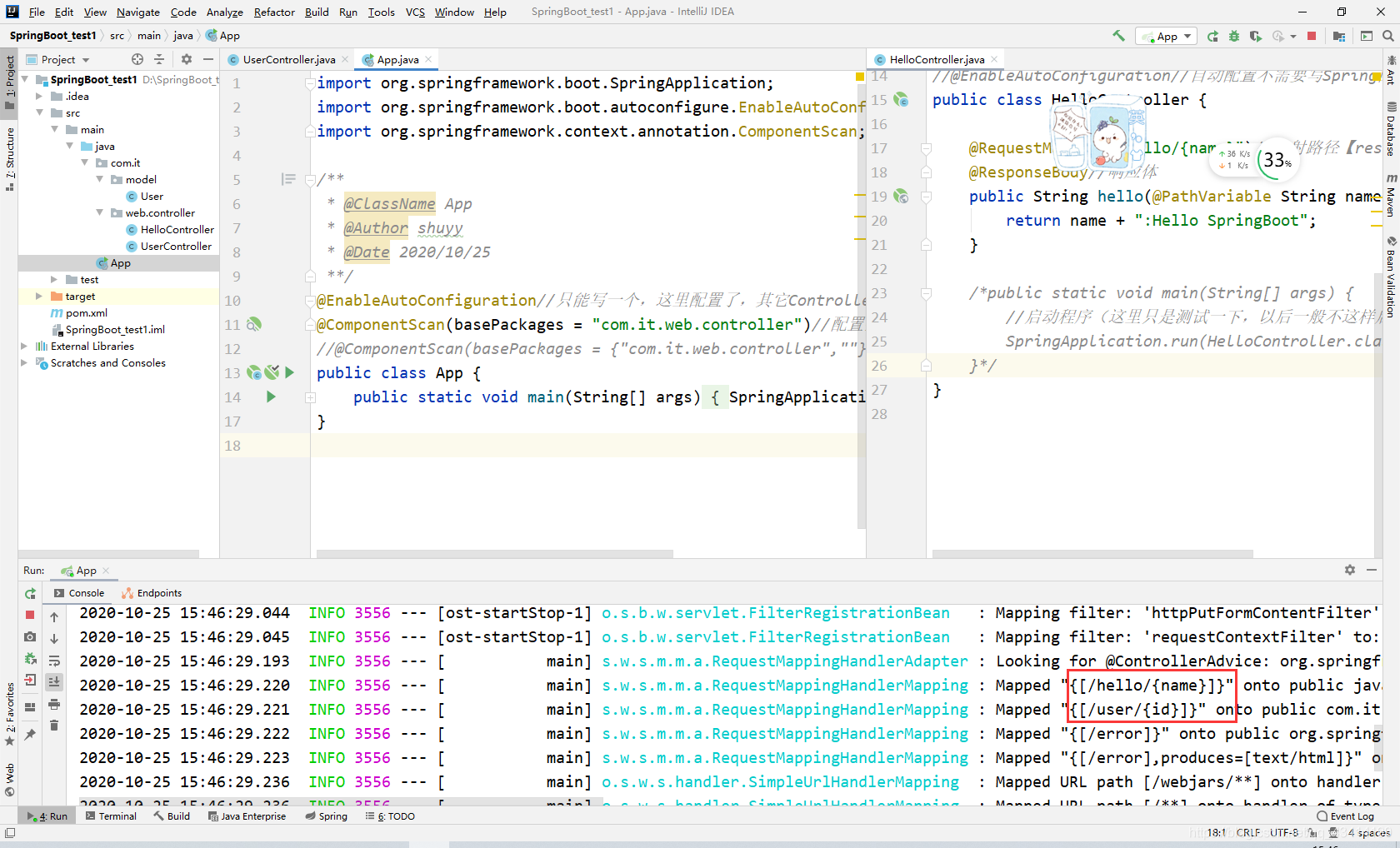Open the Terminal tool window

tap(111, 816)
